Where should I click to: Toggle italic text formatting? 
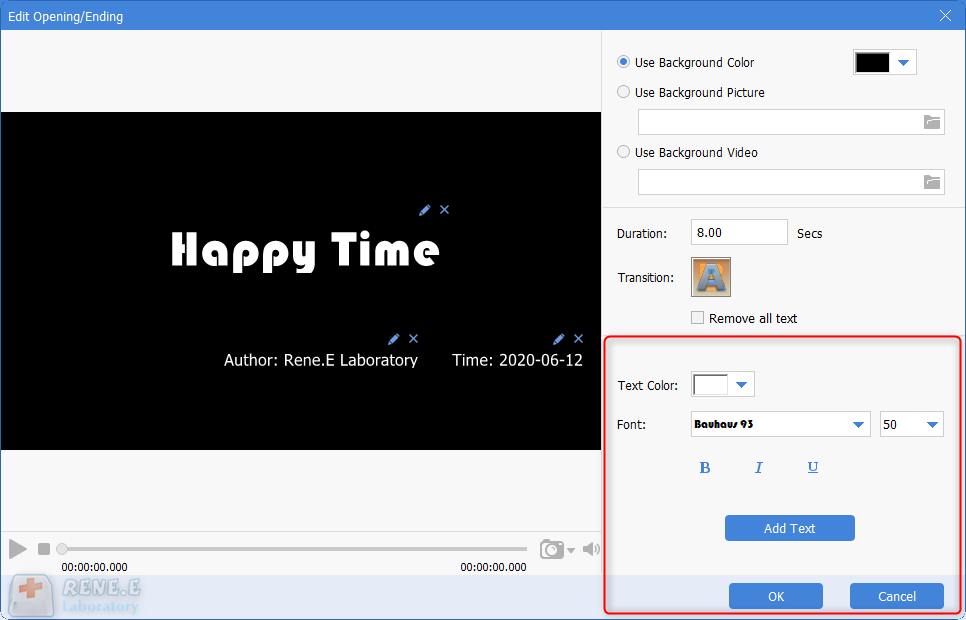758,468
